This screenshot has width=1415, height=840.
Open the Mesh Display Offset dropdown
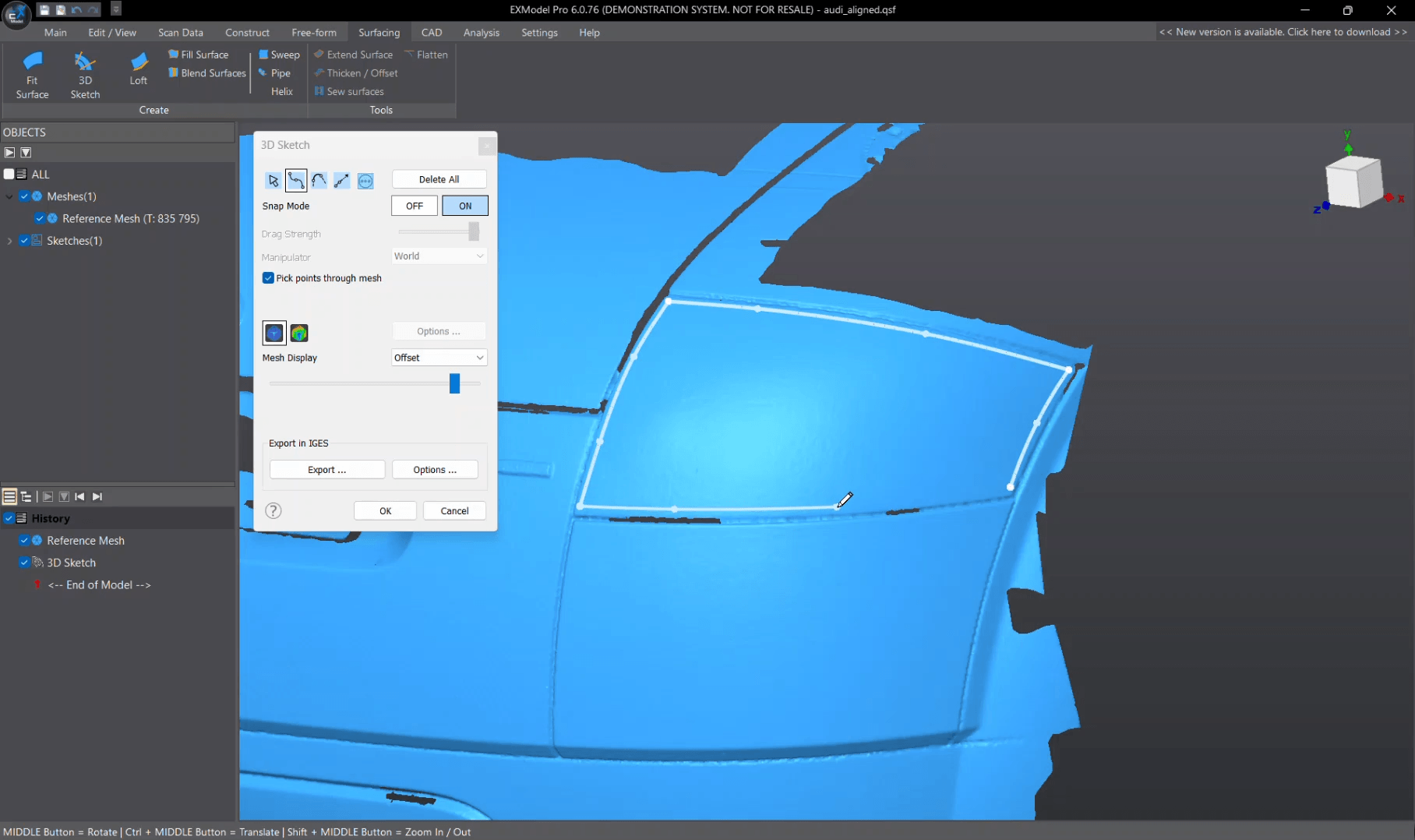point(439,357)
